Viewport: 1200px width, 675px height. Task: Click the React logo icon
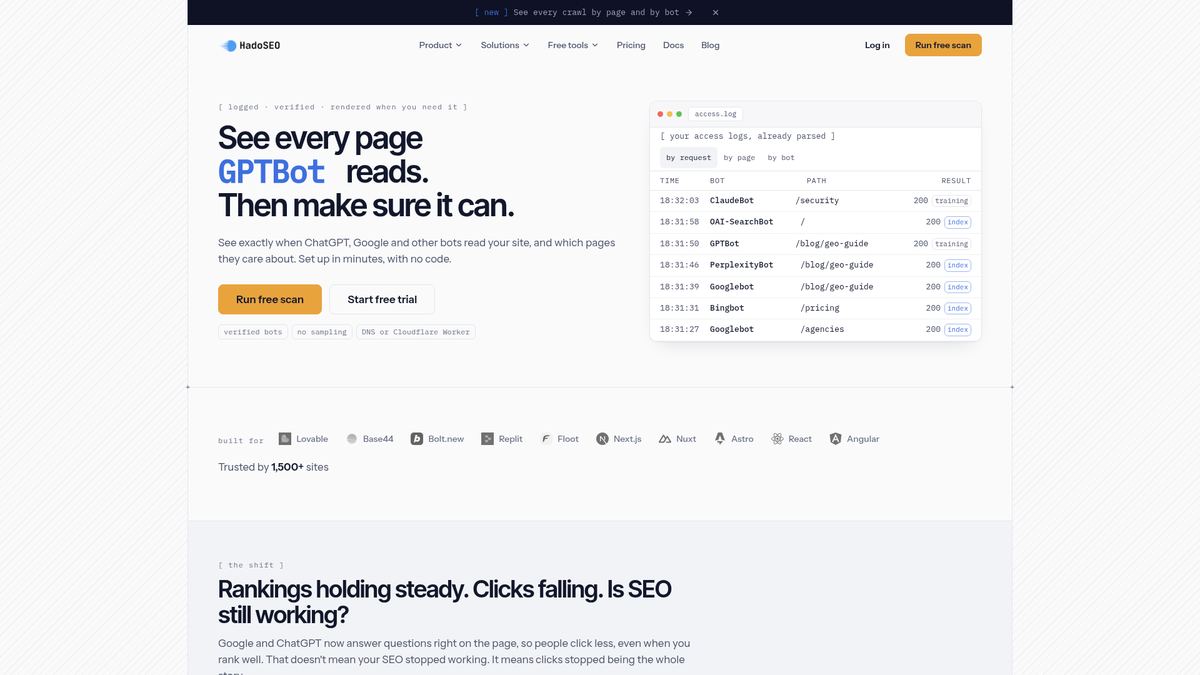coord(777,439)
